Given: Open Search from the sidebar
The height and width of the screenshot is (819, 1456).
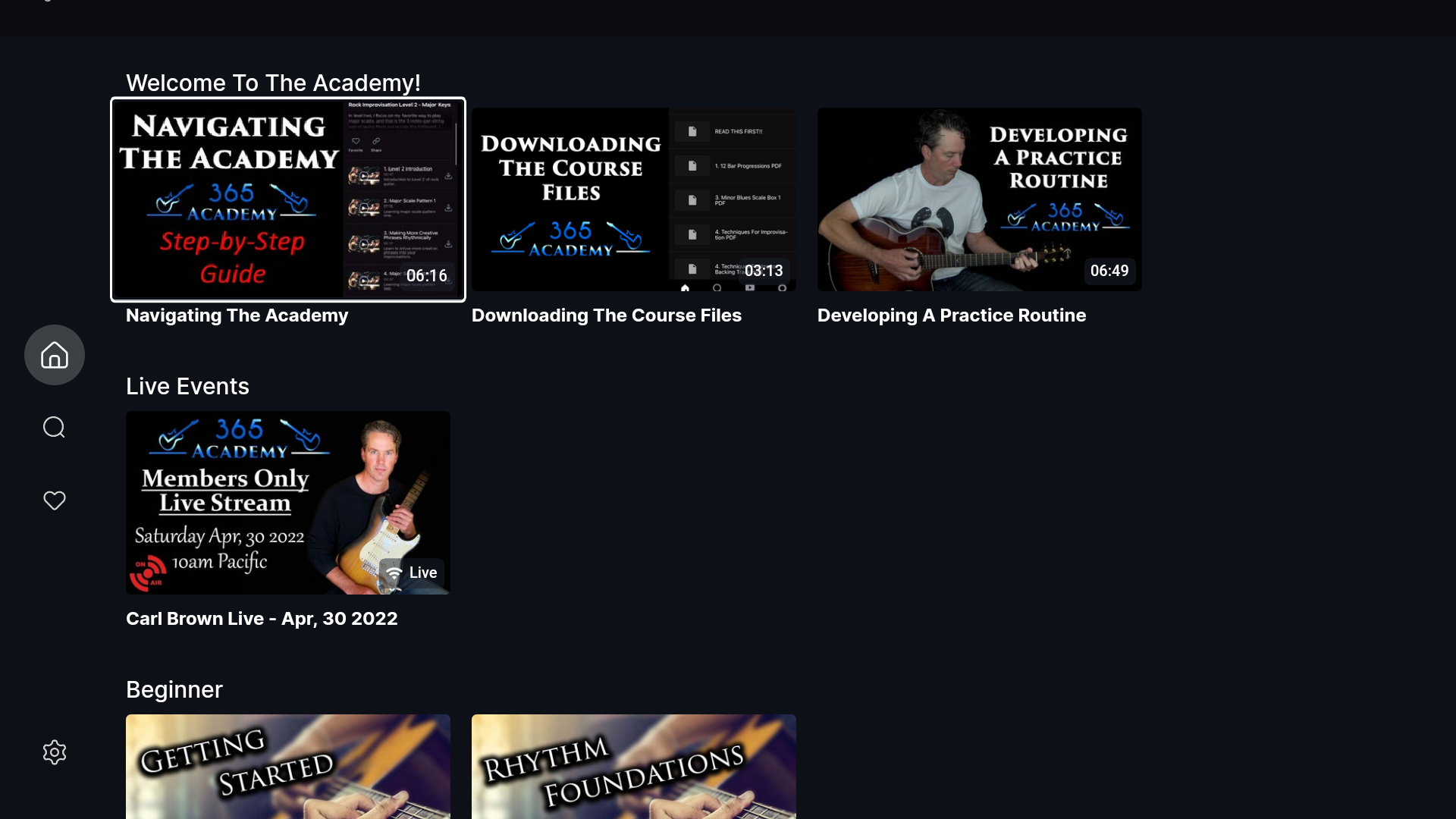Looking at the screenshot, I should click(x=54, y=427).
